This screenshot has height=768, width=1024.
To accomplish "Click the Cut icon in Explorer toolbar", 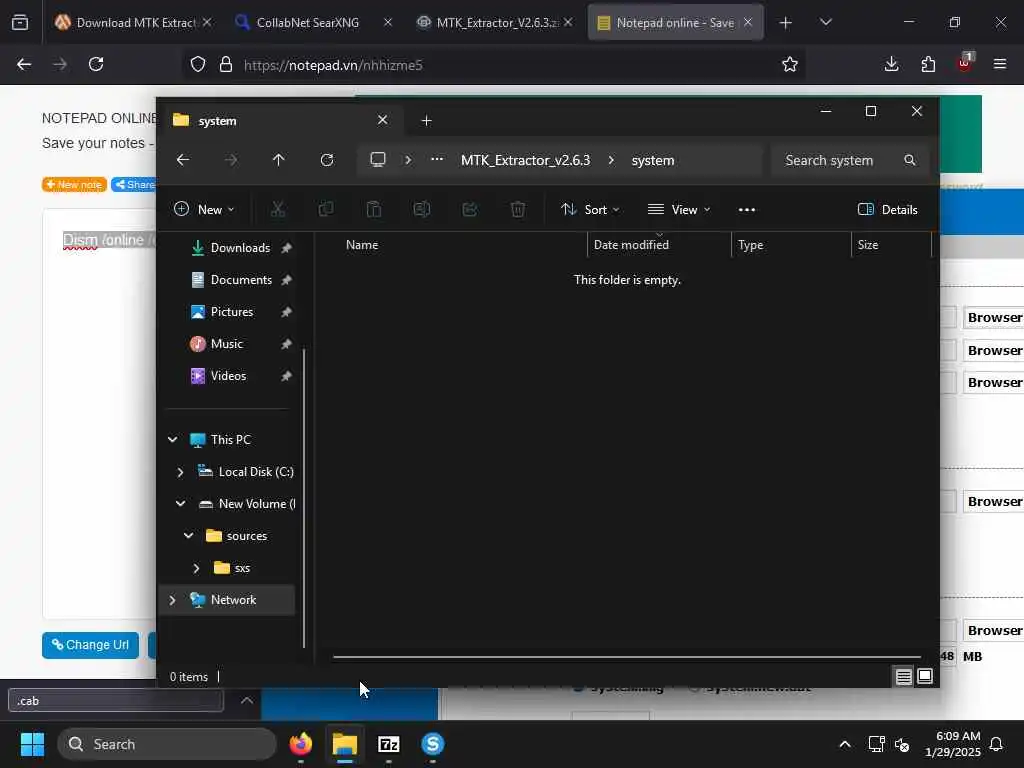I will [x=278, y=209].
